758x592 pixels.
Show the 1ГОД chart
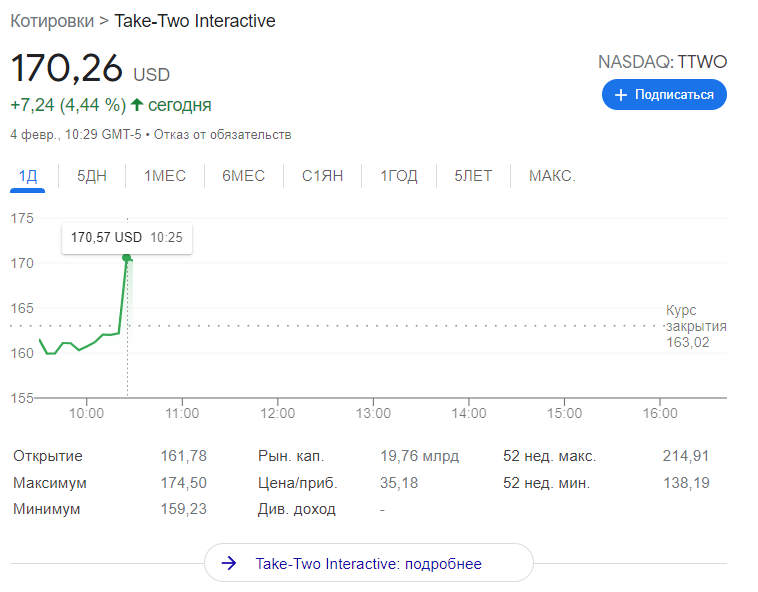pos(399,176)
